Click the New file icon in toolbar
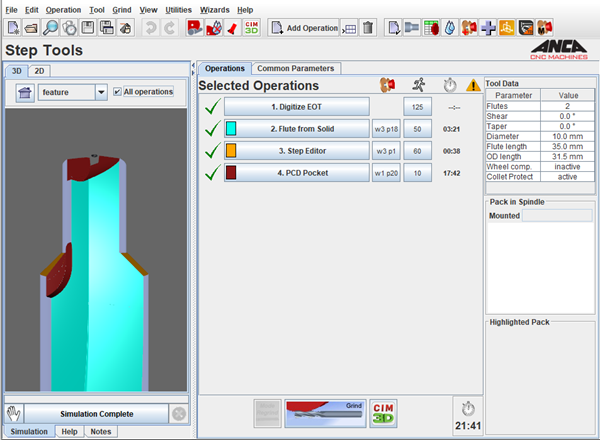The image size is (600, 440). tap(13, 28)
